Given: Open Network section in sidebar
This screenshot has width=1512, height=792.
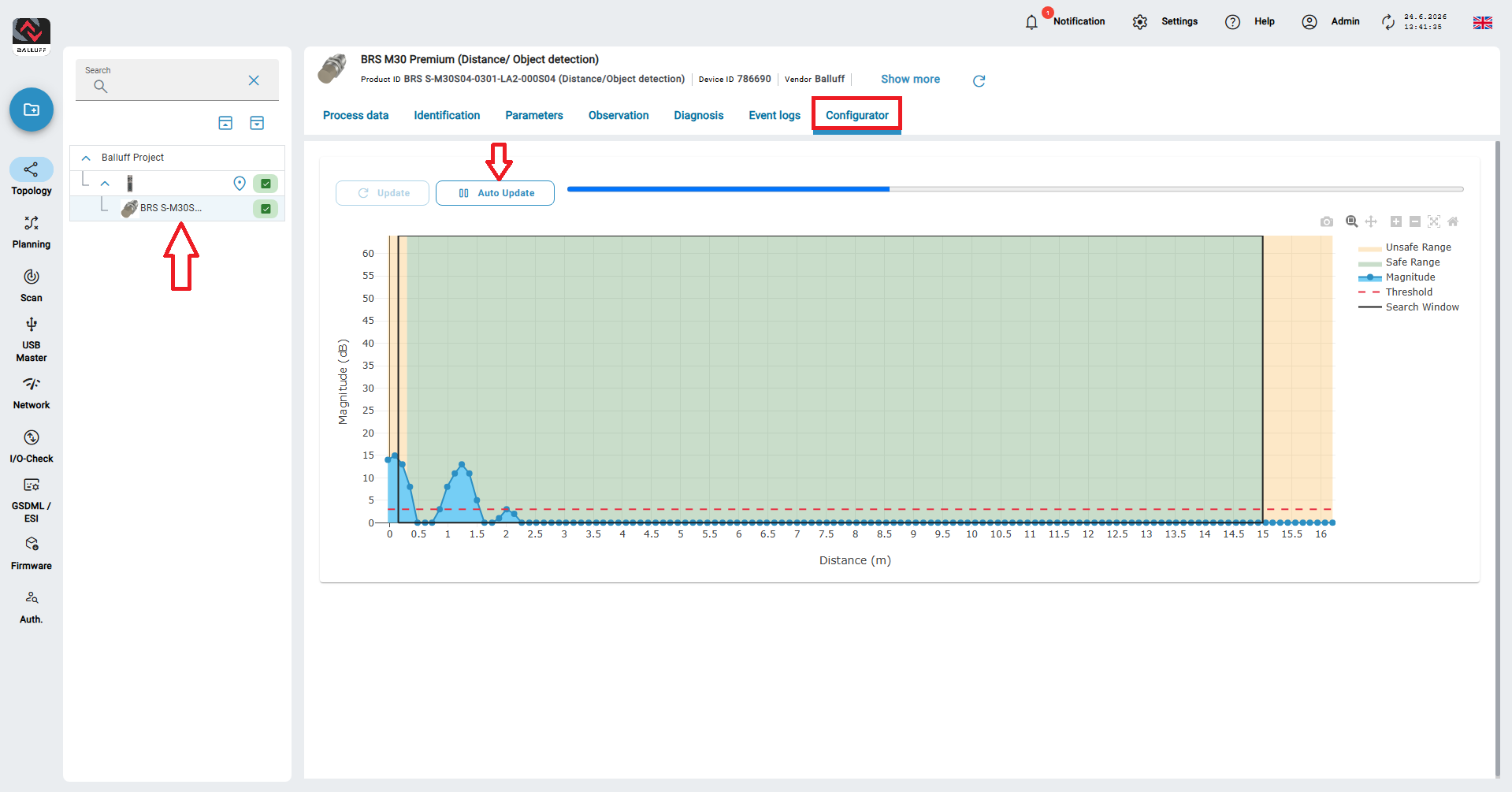Looking at the screenshot, I should (32, 393).
